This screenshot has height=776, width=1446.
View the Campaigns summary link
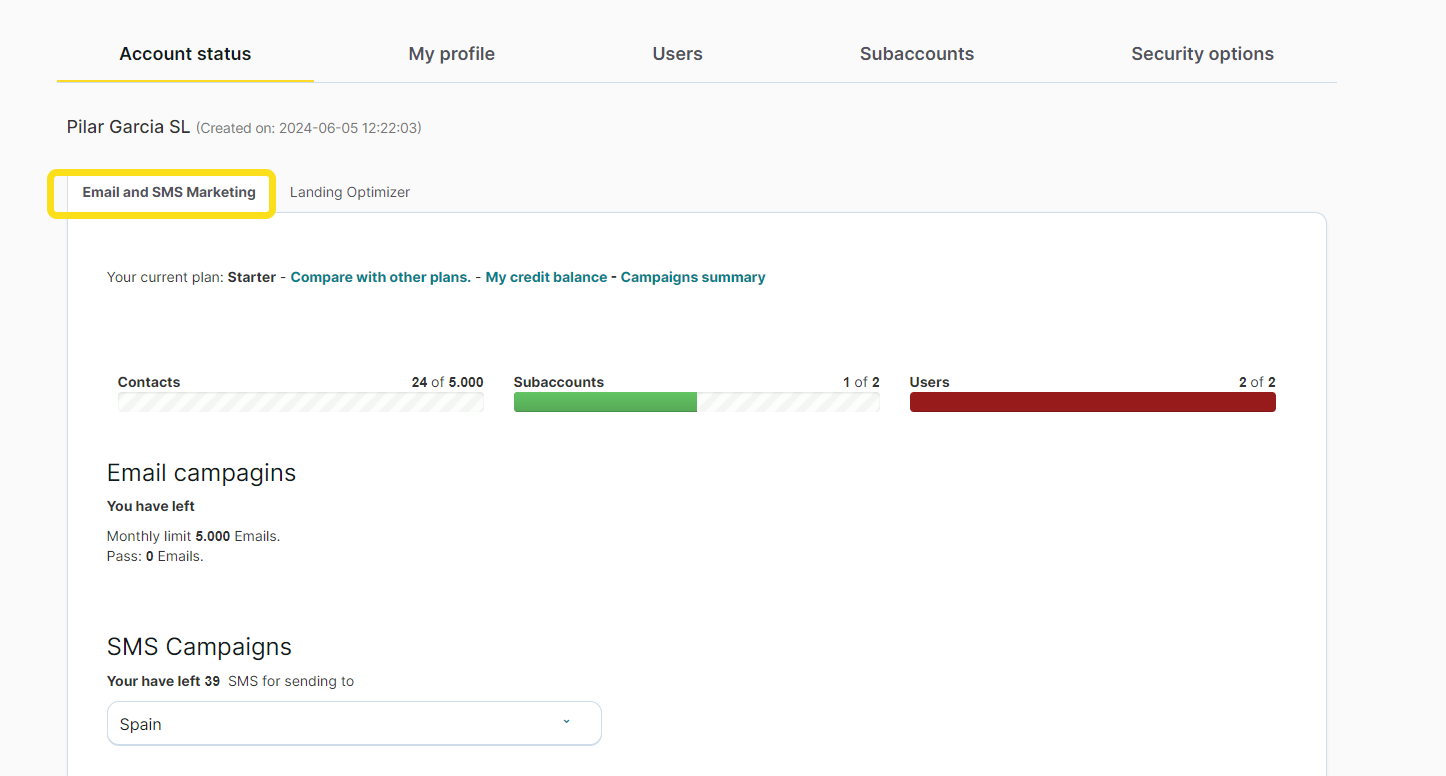tap(693, 277)
